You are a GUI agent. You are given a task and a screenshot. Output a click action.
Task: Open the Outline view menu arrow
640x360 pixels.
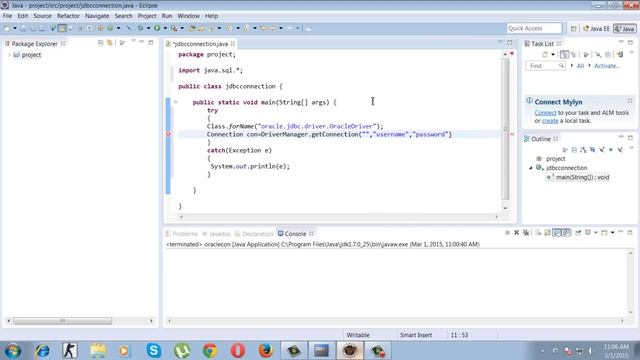[x=631, y=148]
